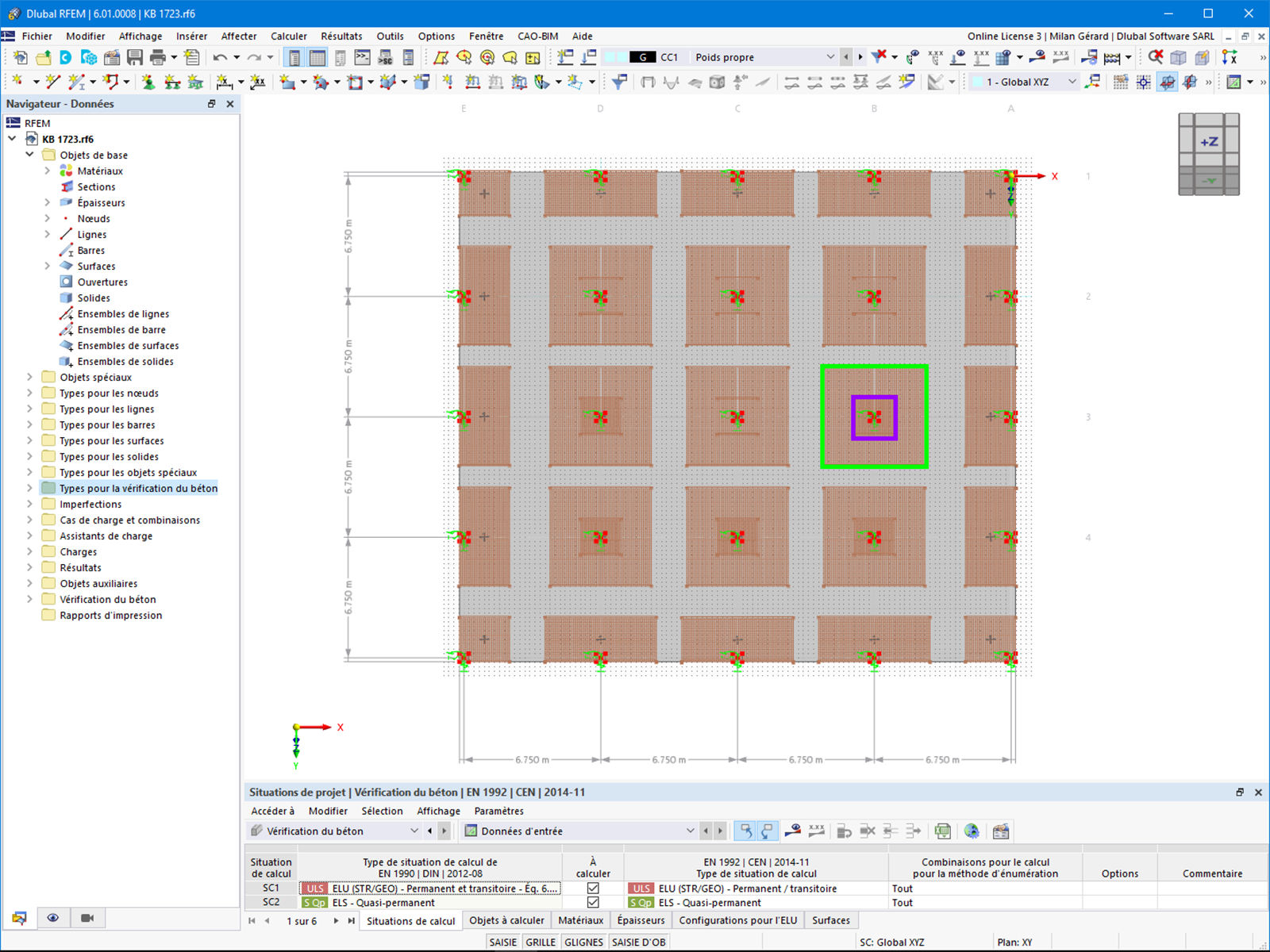Click the block manager cubes icon
This screenshot has width=1270, height=952.
89,57
